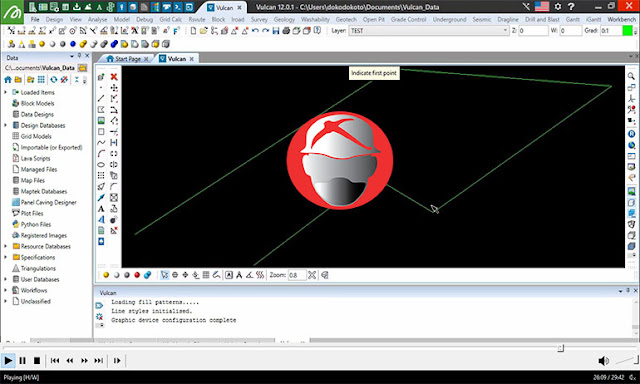Toggle the four-arrow diamond snap button

[185, 275]
